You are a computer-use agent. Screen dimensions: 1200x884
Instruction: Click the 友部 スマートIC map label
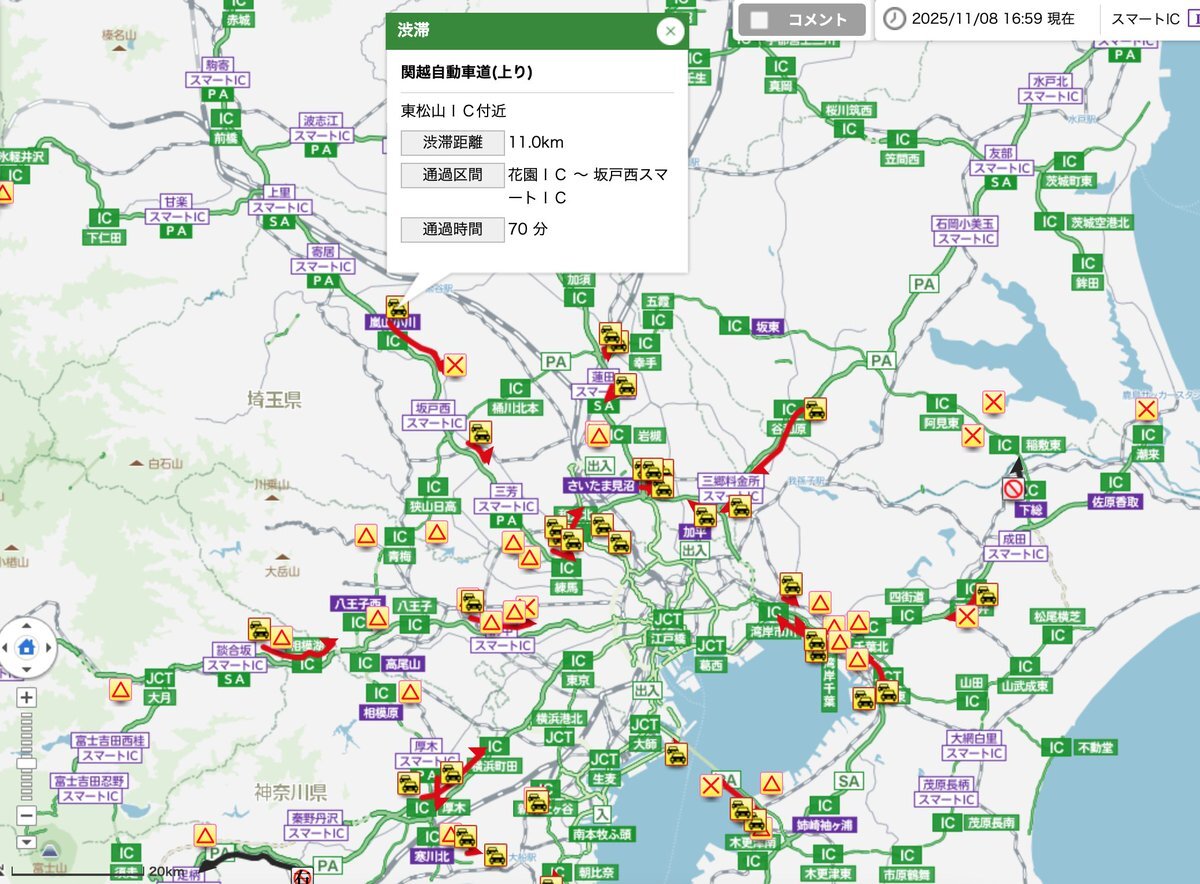[x=999, y=160]
